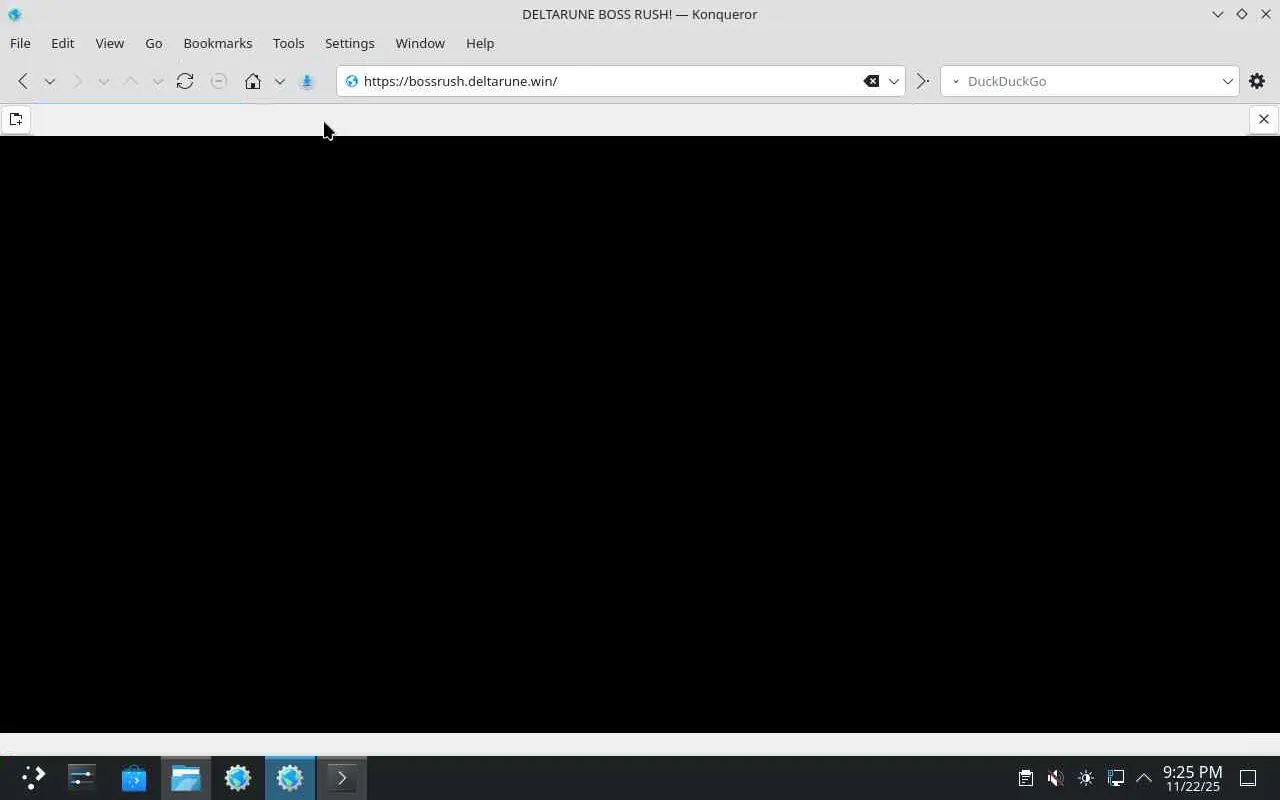Clear the address bar text

(872, 81)
